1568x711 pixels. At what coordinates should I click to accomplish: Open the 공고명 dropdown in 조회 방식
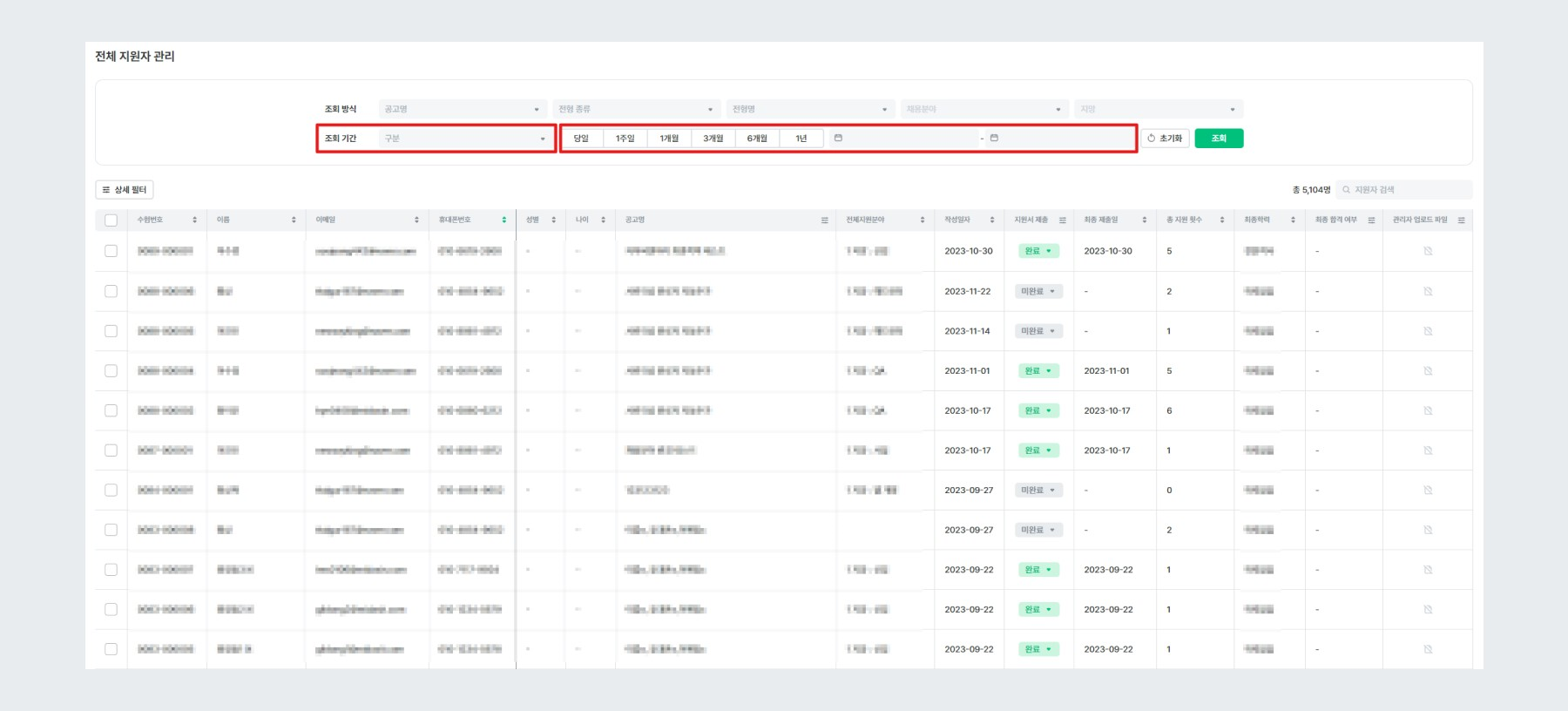(x=463, y=109)
